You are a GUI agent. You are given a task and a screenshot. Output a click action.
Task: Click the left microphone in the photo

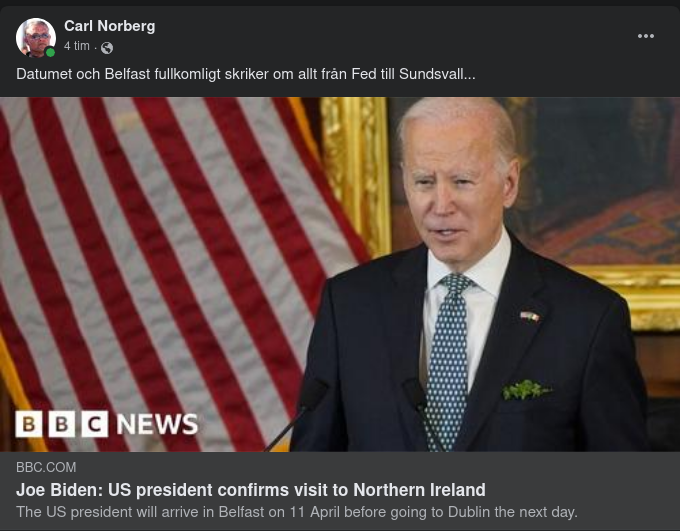click(299, 414)
